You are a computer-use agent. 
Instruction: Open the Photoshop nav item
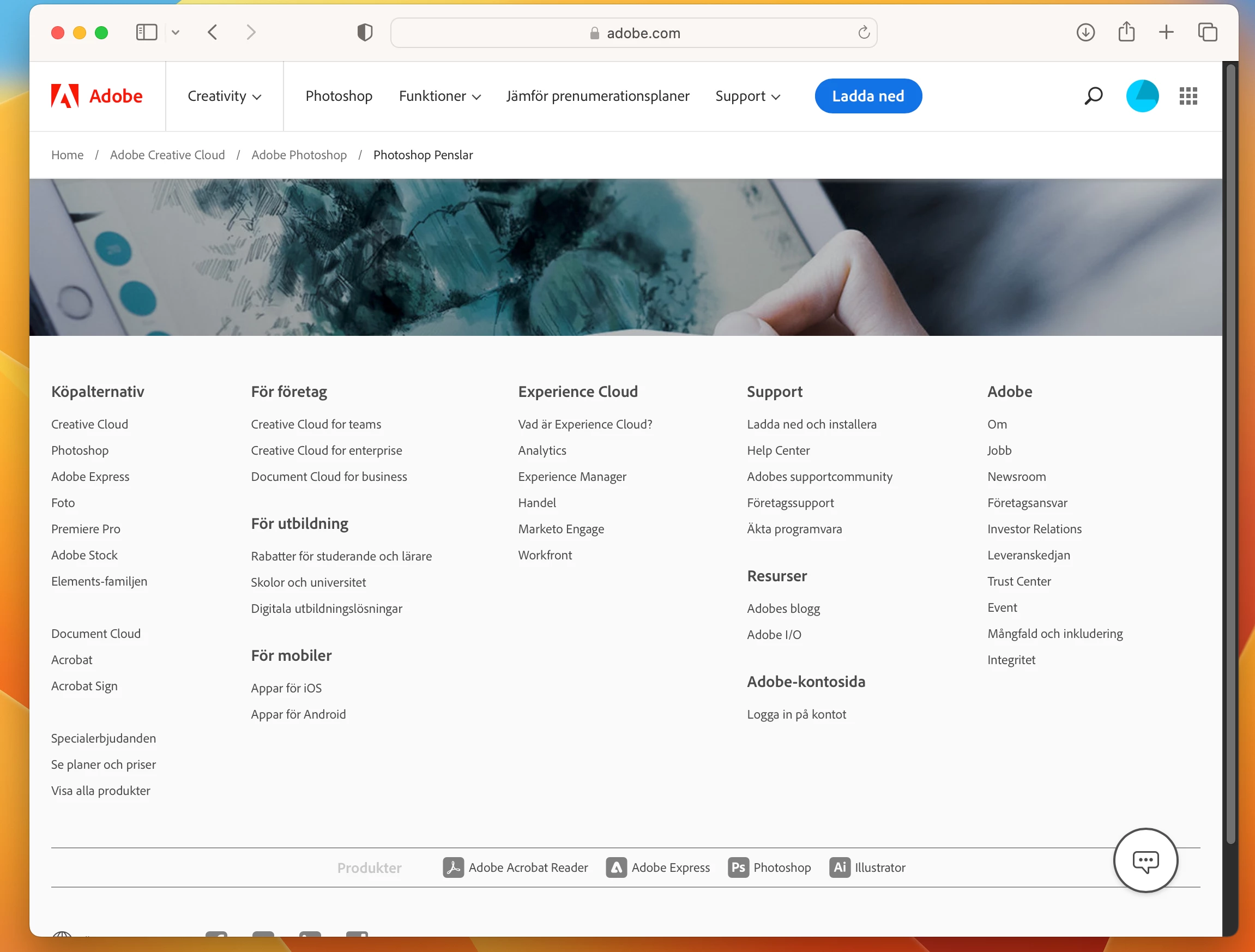tap(339, 96)
